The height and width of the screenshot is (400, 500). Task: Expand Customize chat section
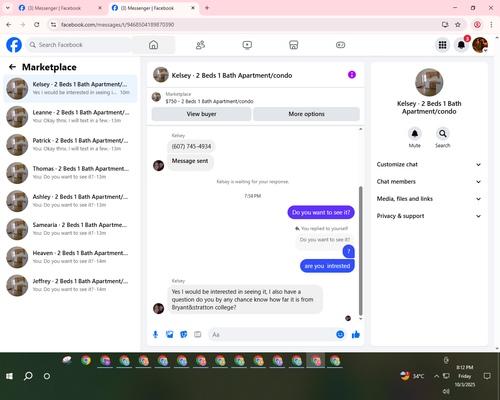429,164
